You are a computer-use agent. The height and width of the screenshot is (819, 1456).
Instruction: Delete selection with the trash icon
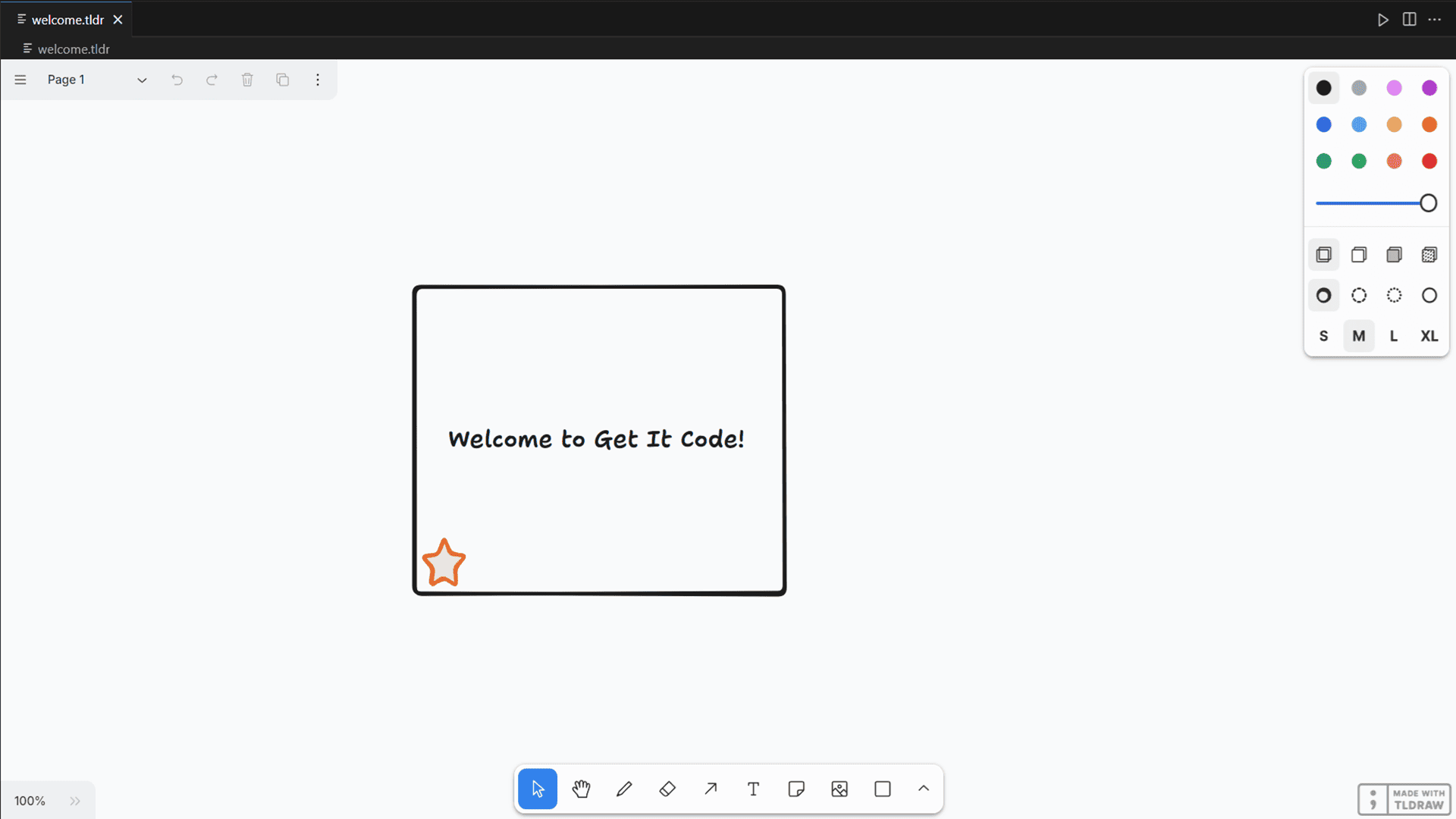click(247, 80)
